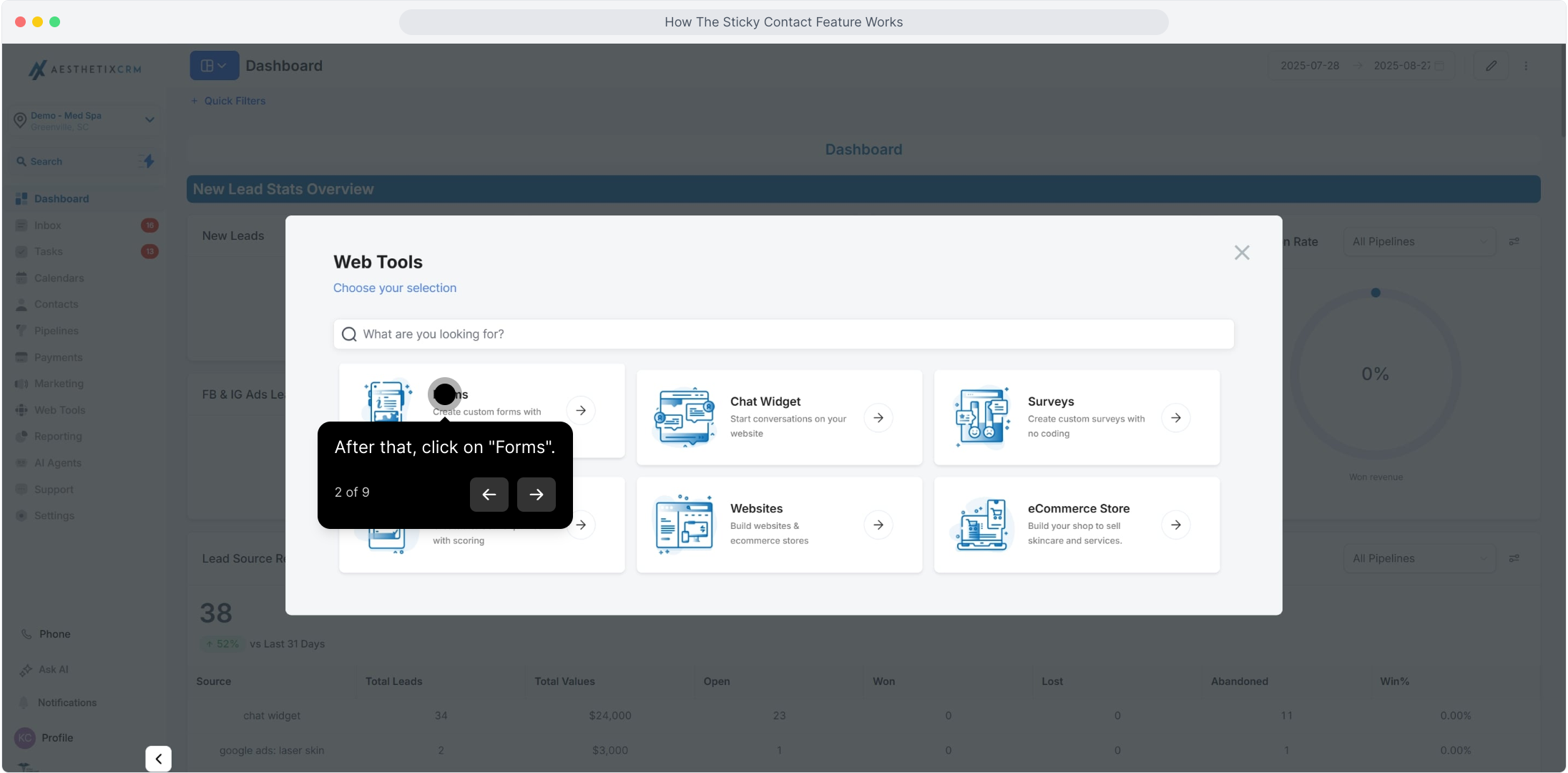
Task: Click the Abandoned column header
Action: [1240, 682]
